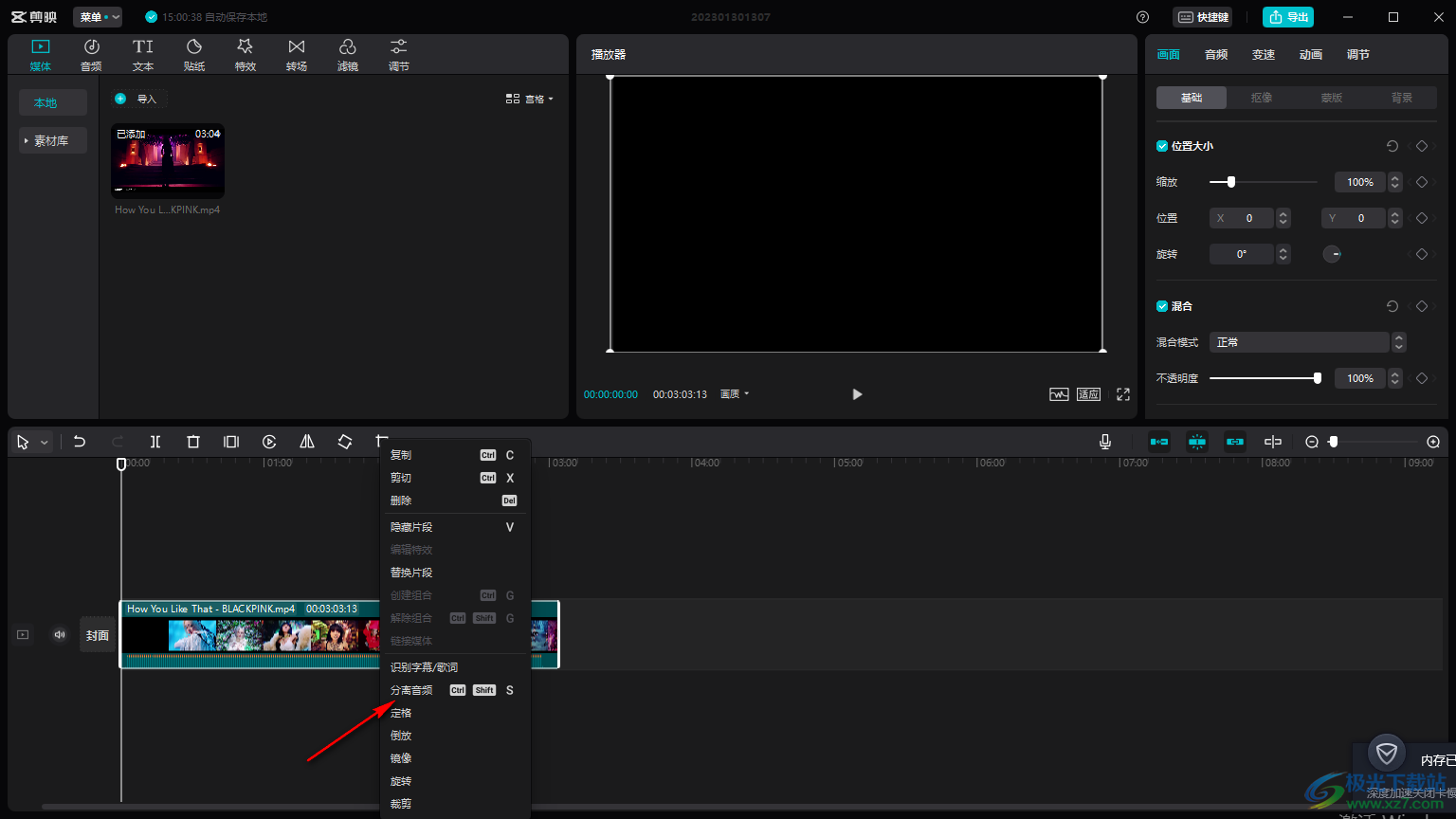Click the 封面 cover button on track
This screenshot has width=1456, height=819.
click(x=98, y=635)
